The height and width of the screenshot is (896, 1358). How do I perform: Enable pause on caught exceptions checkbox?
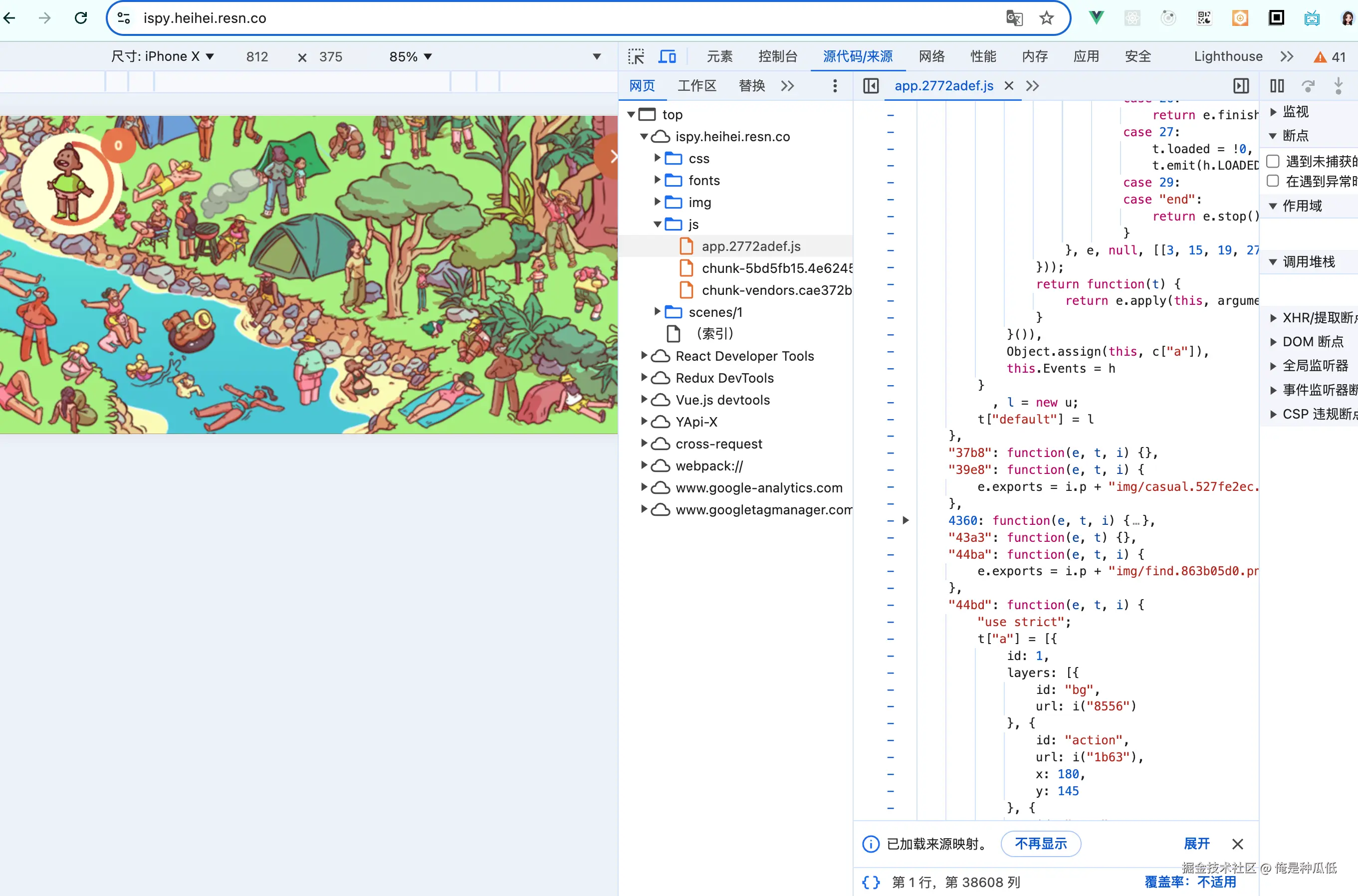(x=1272, y=181)
